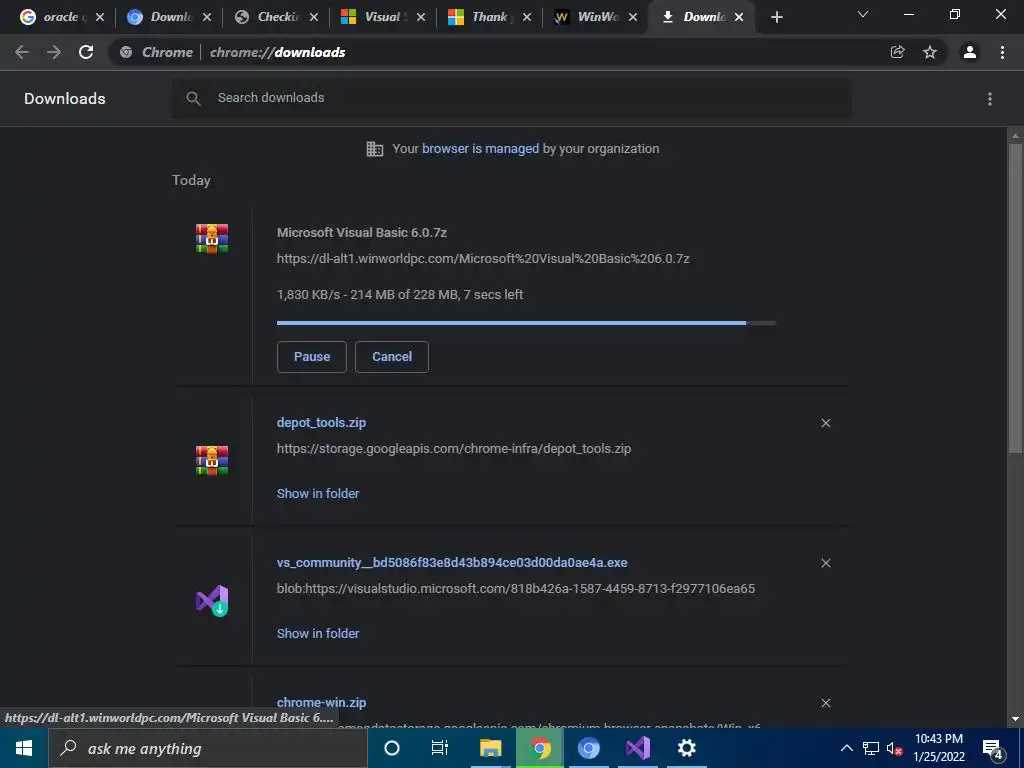Click the Chrome taskbar icon
This screenshot has width=1024, height=768.
(x=540, y=748)
